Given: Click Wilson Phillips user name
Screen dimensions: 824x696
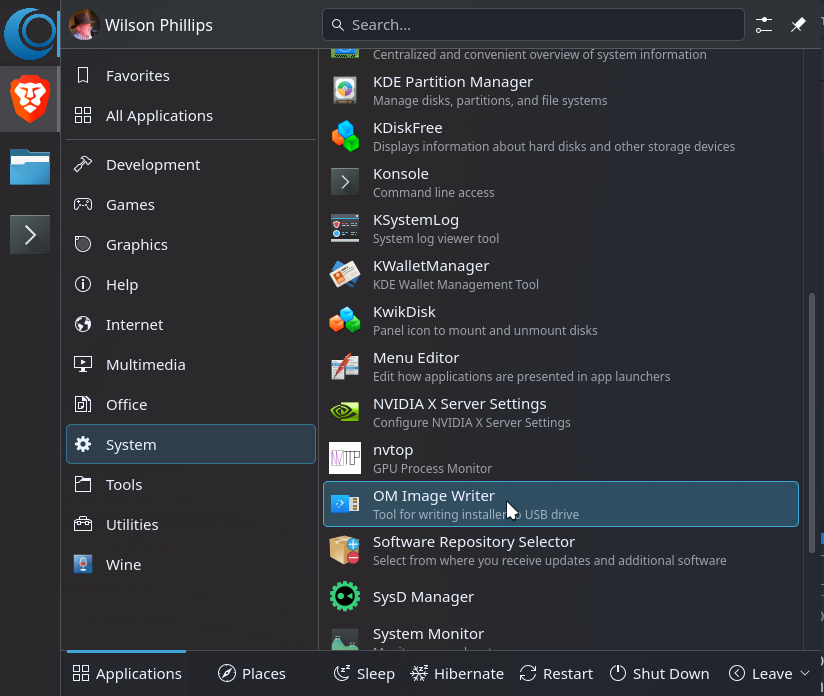Looking at the screenshot, I should coord(159,25).
